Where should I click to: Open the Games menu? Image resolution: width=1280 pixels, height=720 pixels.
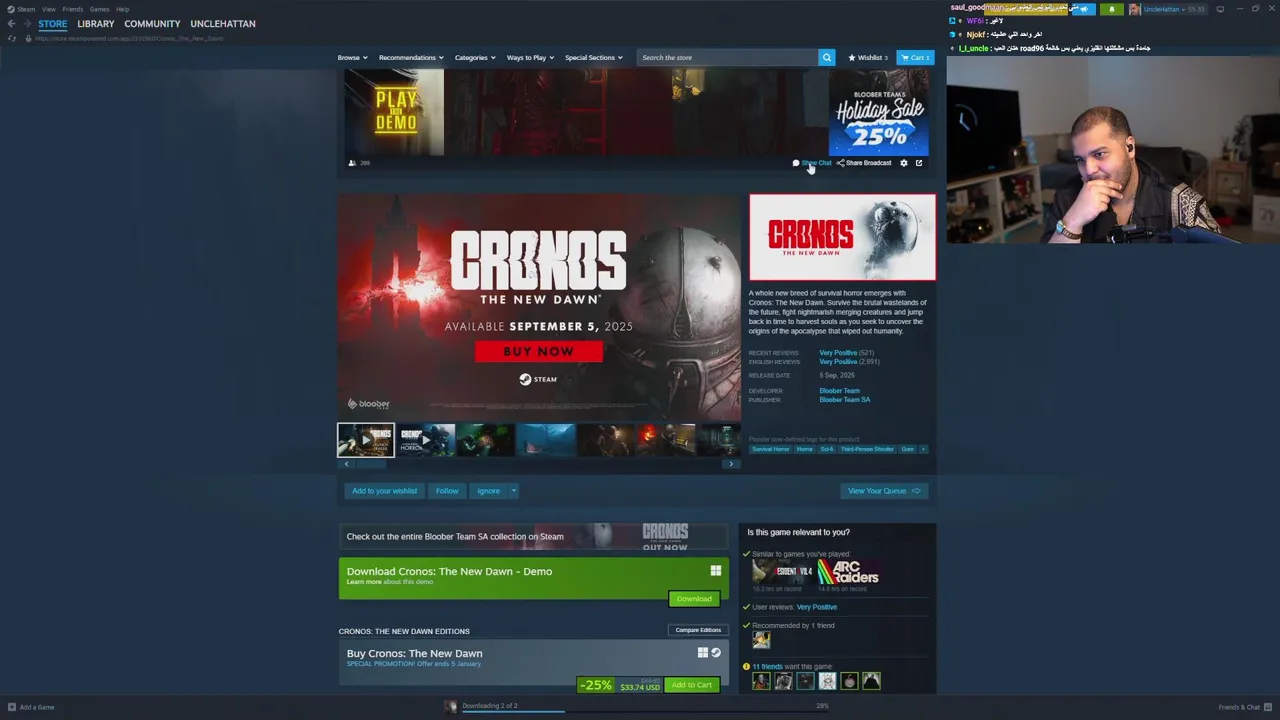99,9
